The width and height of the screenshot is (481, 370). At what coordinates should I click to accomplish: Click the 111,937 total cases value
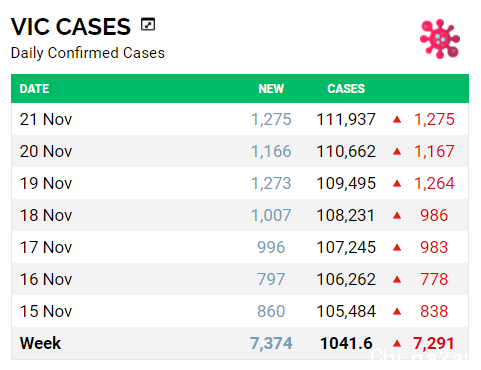[x=346, y=119]
